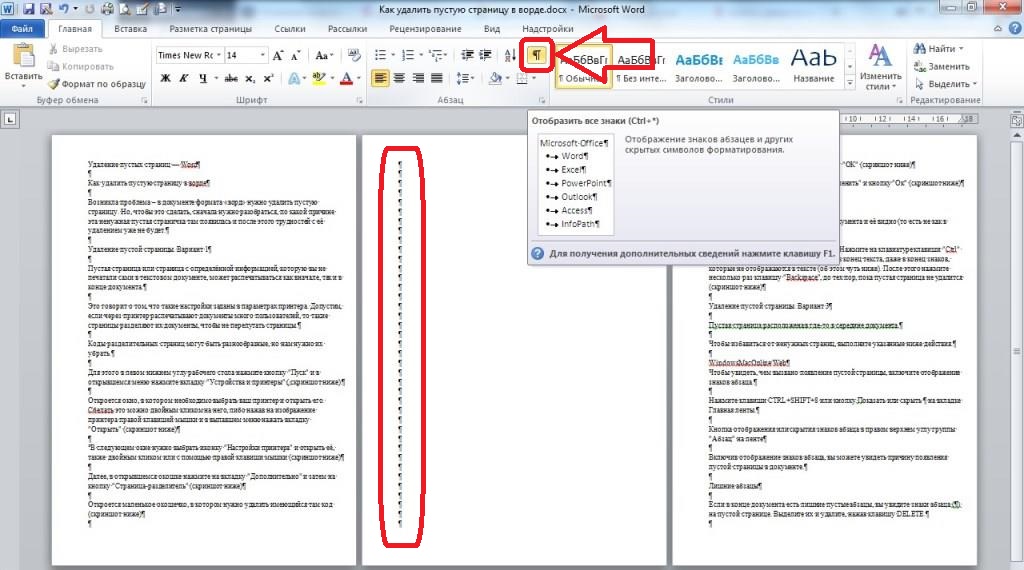Justify the text
Image resolution: width=1024 pixels, height=570 pixels.
point(437,78)
